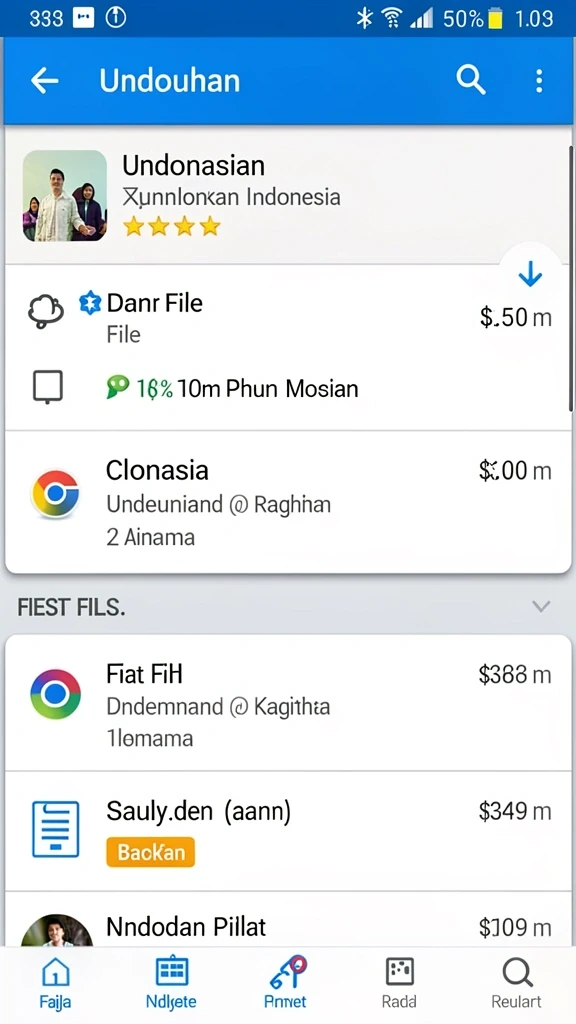Tick the checkbox next to Phun Mosian
Screen dimensions: 576x1024
tap(48, 387)
